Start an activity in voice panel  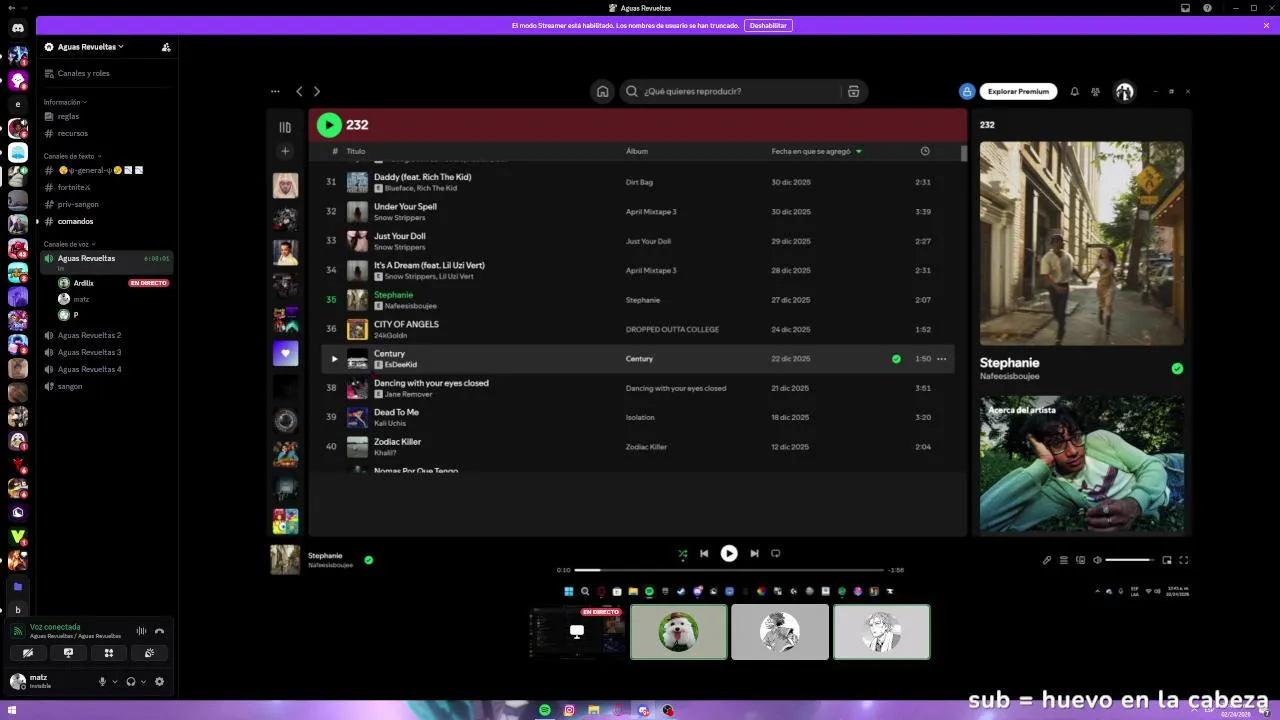[109, 653]
